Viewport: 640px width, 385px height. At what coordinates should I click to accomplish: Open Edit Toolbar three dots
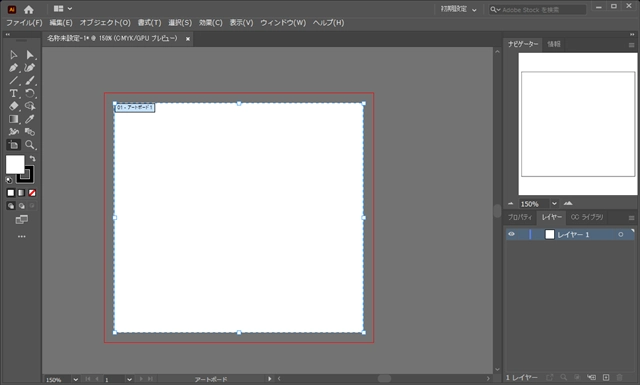pyautogui.click(x=22, y=236)
